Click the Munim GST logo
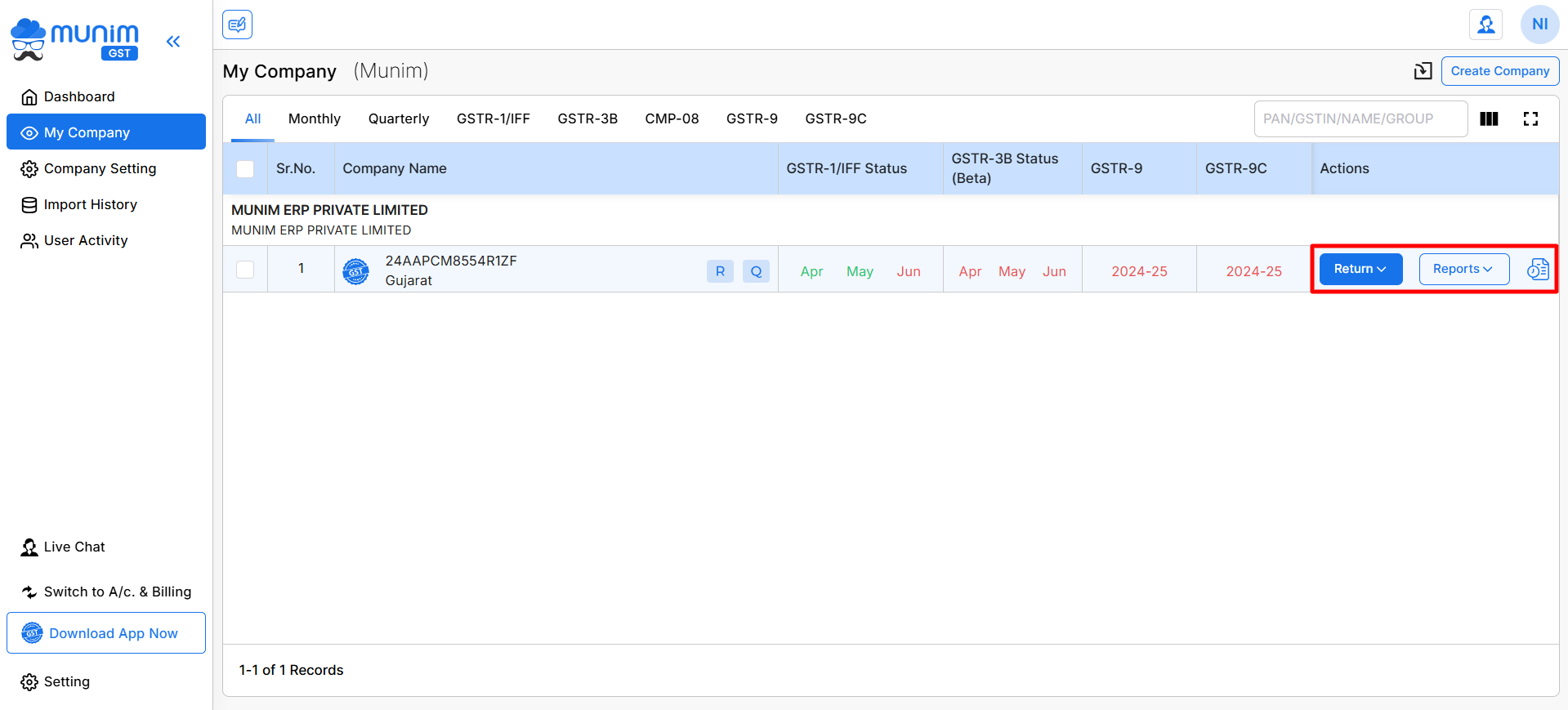The image size is (1568, 710). tap(74, 40)
